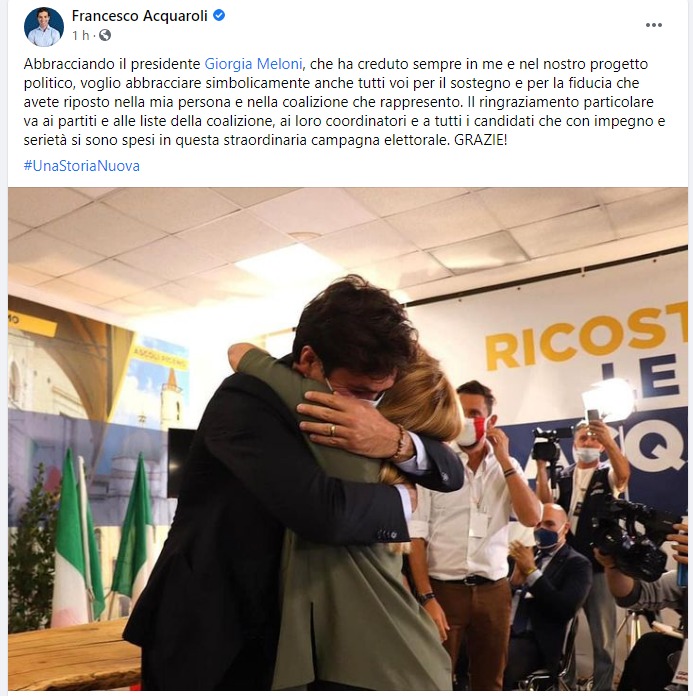Screen dimensions: 693x696
Task: Open the Giorgia Meloni tagged profile link
Action: 253,64
